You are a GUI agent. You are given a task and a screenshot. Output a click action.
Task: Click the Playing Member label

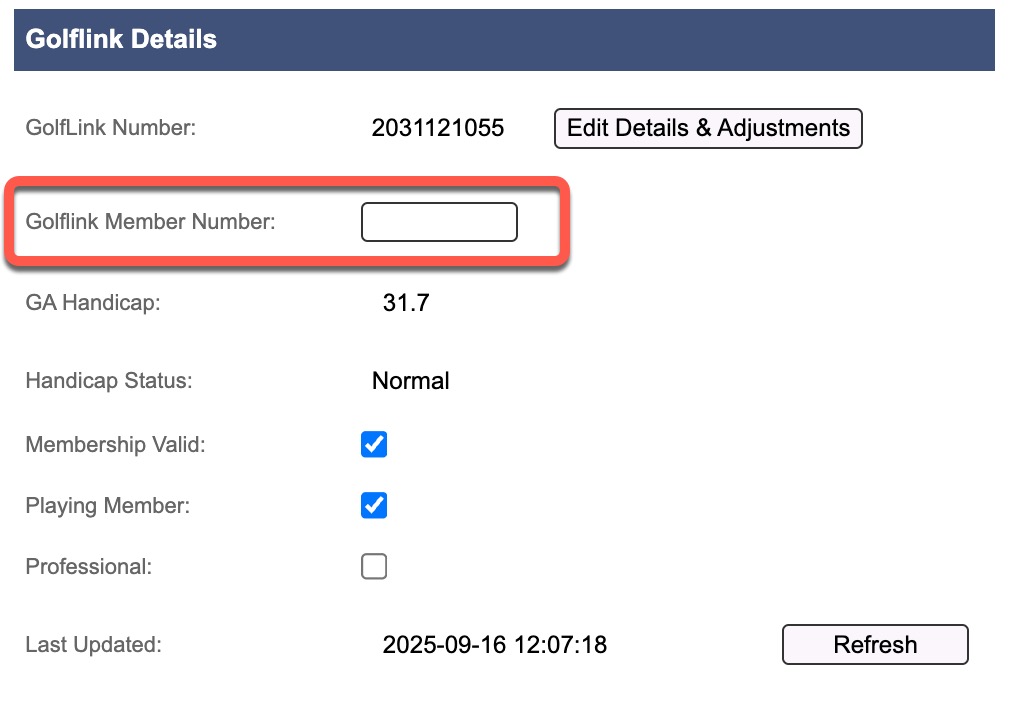coord(108,505)
